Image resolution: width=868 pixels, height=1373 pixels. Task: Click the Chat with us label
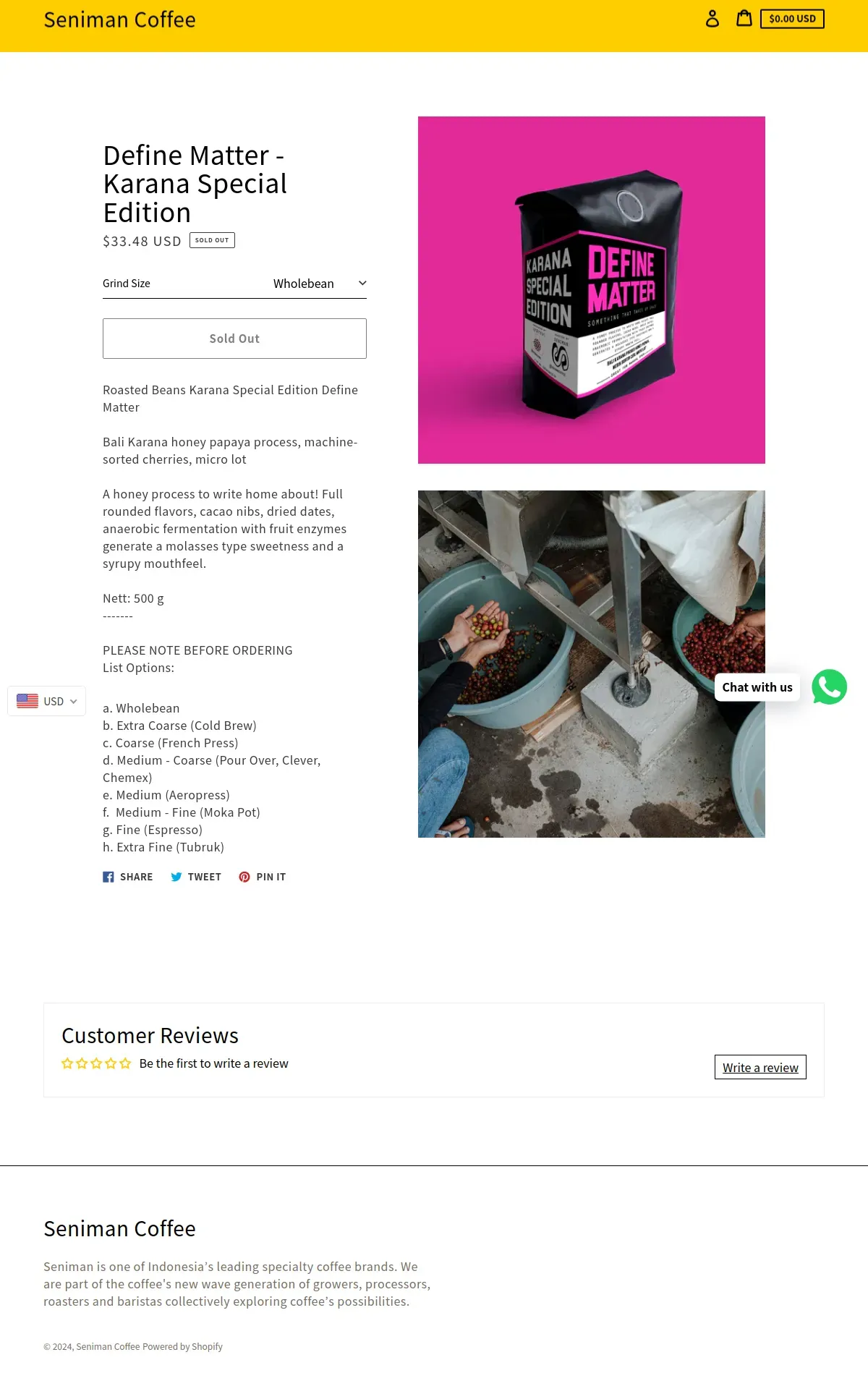click(757, 687)
